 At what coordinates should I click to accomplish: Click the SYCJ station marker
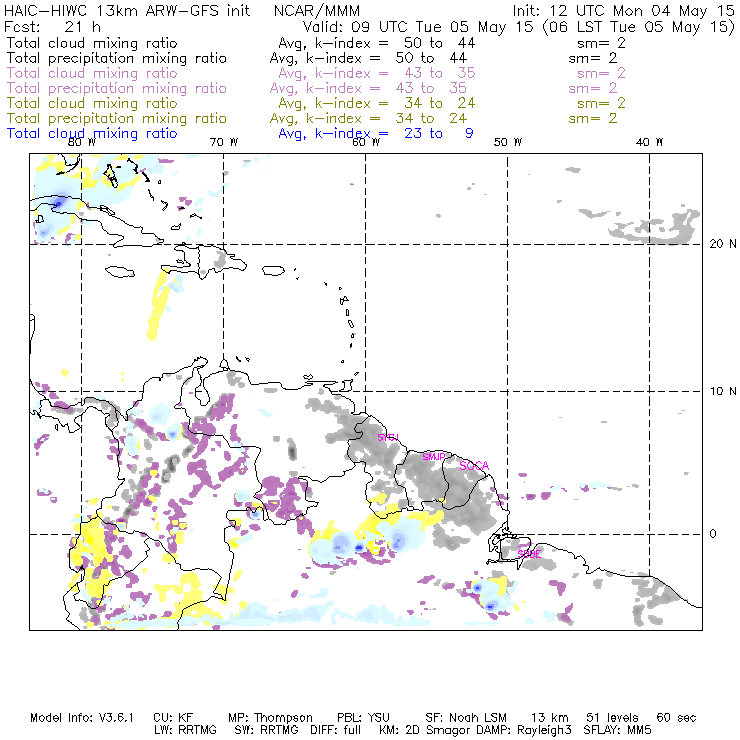(x=388, y=437)
